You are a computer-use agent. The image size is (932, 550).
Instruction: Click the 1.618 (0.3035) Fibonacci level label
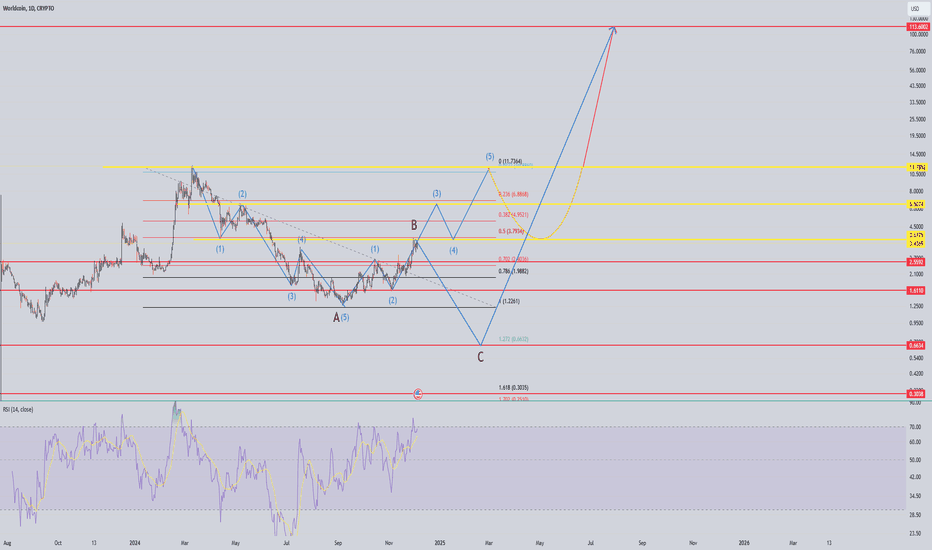pos(513,387)
